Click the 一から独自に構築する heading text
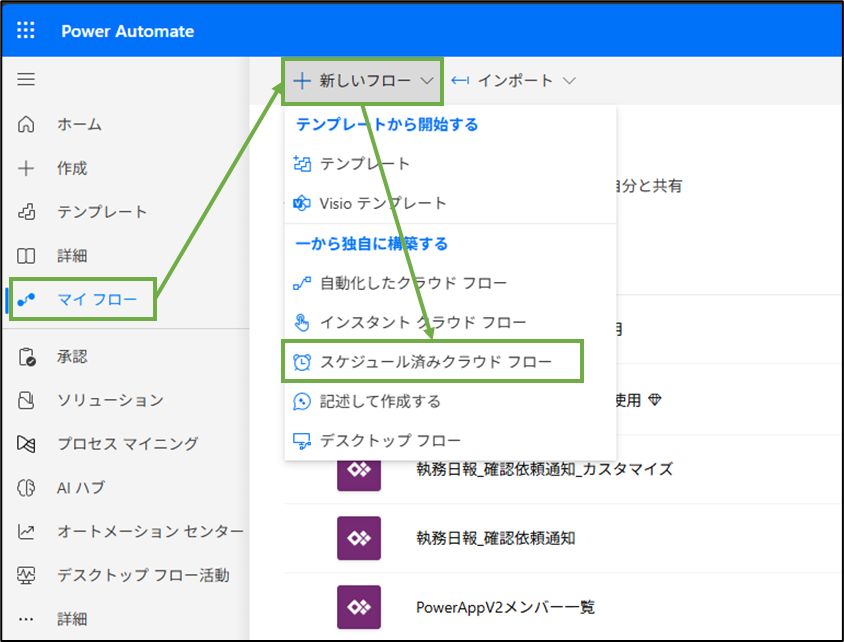The image size is (844, 642). [371, 244]
